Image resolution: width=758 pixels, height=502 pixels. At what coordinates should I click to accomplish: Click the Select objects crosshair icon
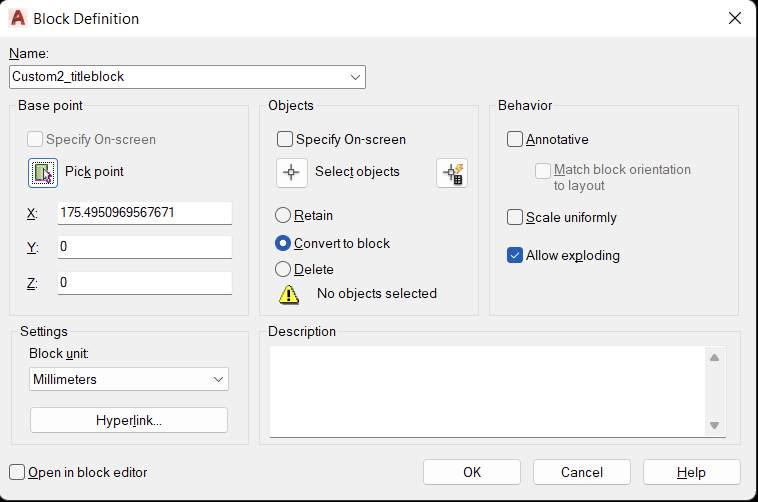click(x=292, y=173)
